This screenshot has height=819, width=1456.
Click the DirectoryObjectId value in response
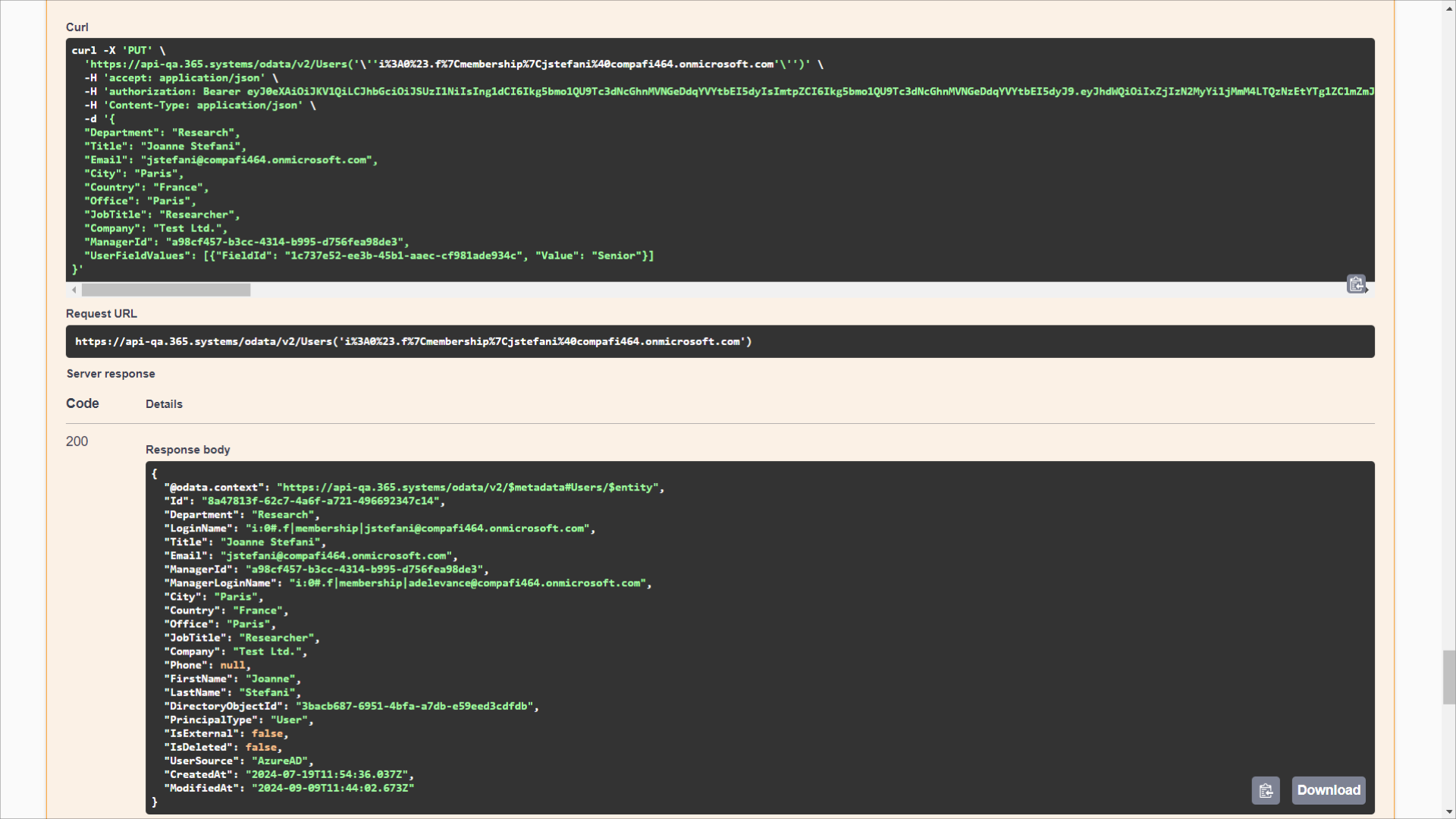(416, 707)
